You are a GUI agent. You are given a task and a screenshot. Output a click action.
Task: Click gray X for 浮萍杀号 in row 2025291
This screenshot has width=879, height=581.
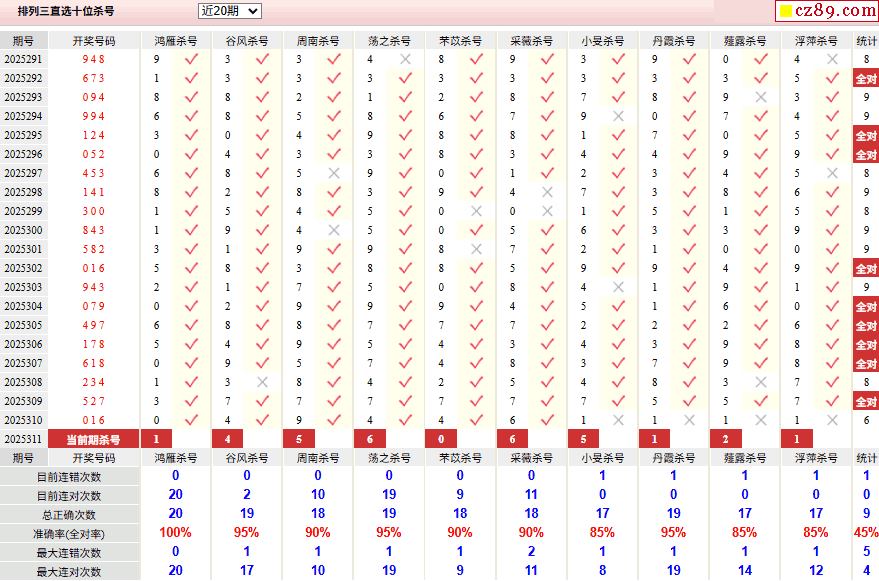[x=832, y=59]
